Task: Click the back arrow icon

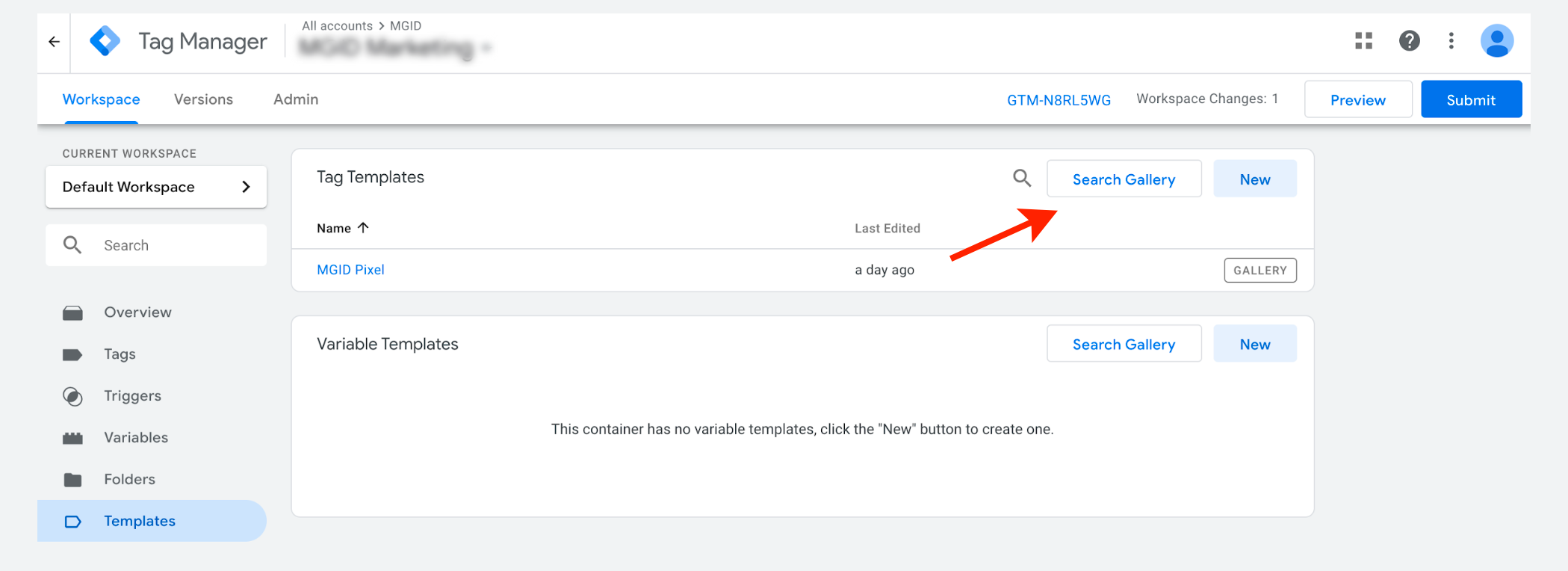Action: [54, 42]
